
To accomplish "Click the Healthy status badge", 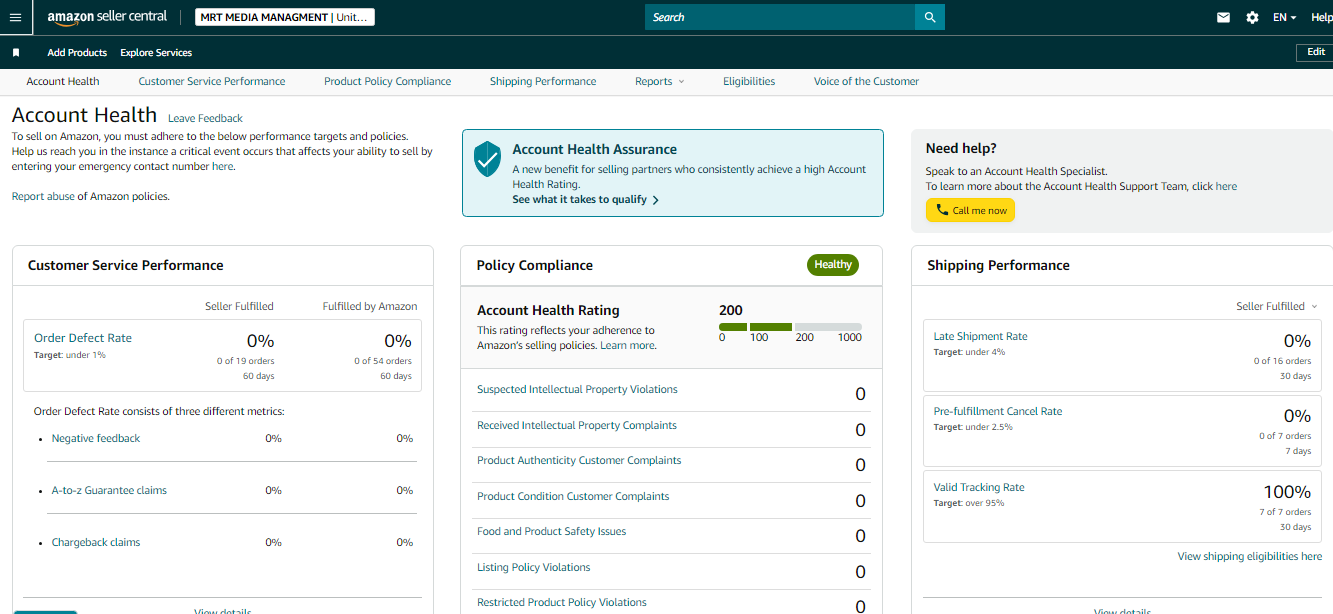I will [x=833, y=265].
